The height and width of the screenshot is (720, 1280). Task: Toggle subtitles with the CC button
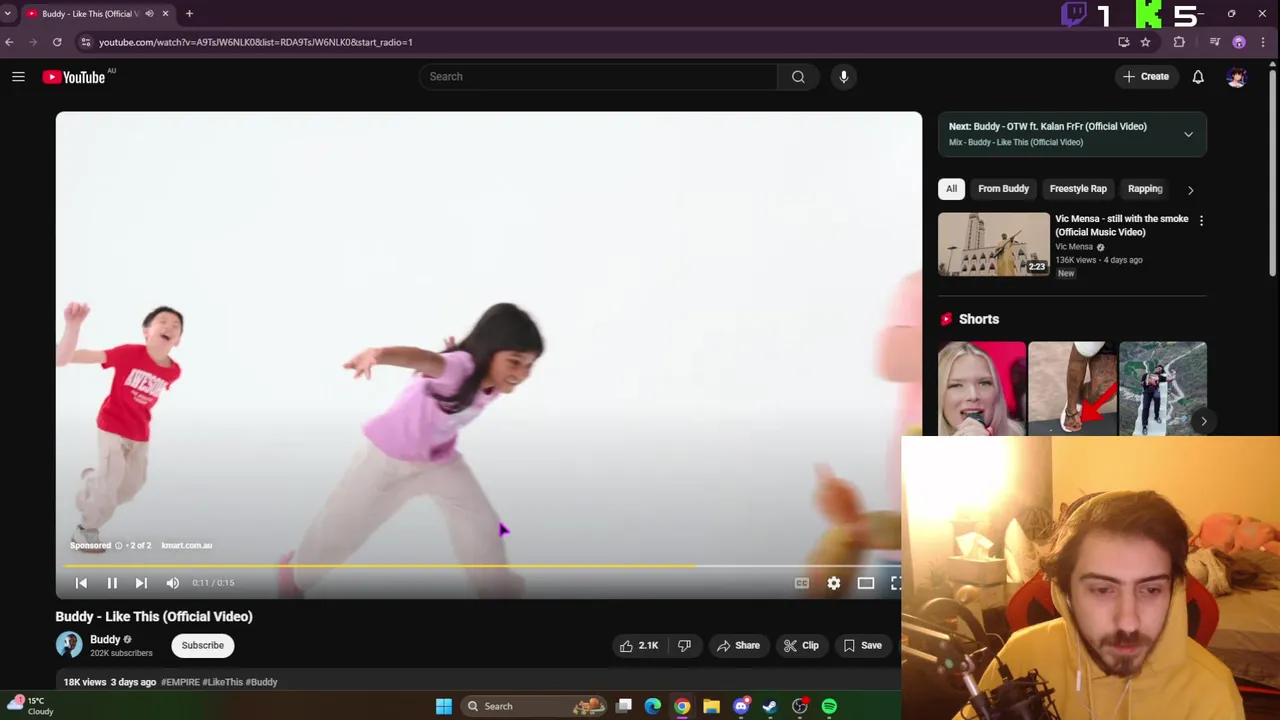click(x=802, y=583)
